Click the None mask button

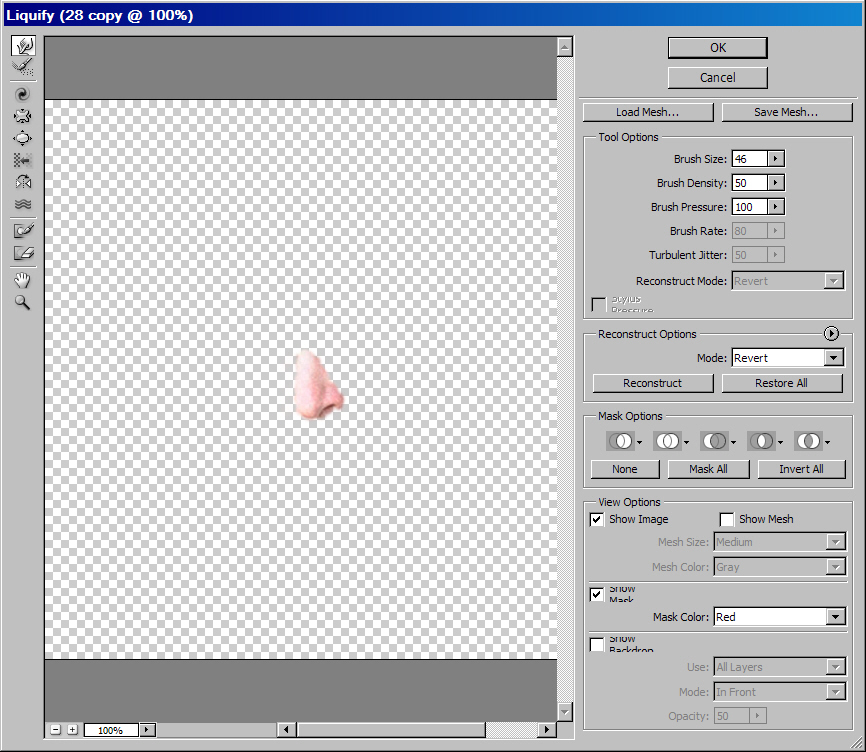[x=625, y=469]
